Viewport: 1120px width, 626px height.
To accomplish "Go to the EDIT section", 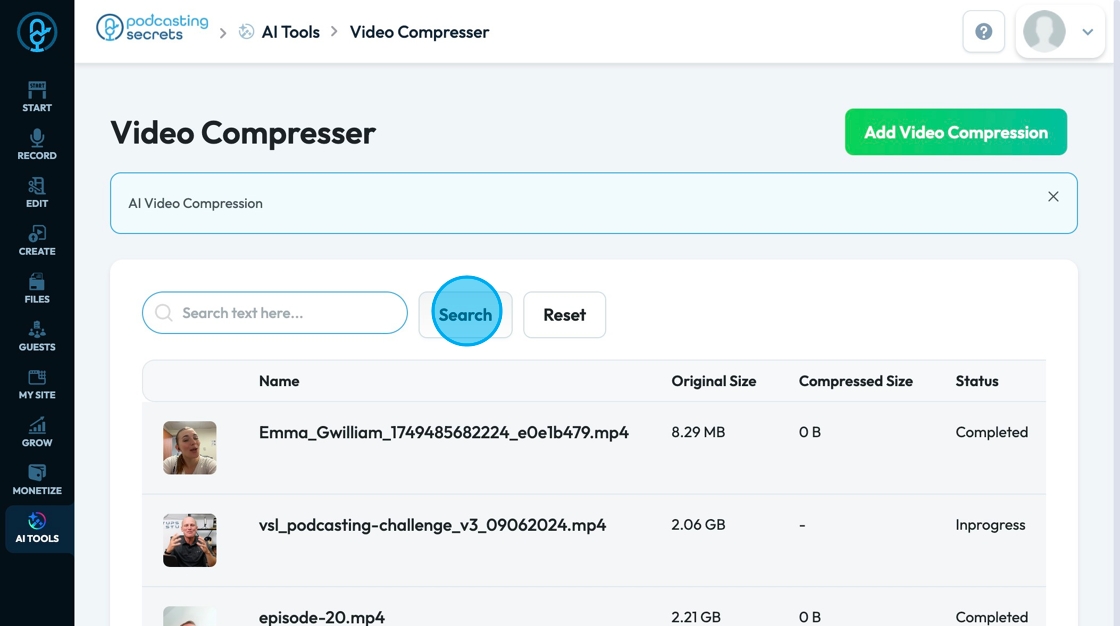I will tap(37, 193).
